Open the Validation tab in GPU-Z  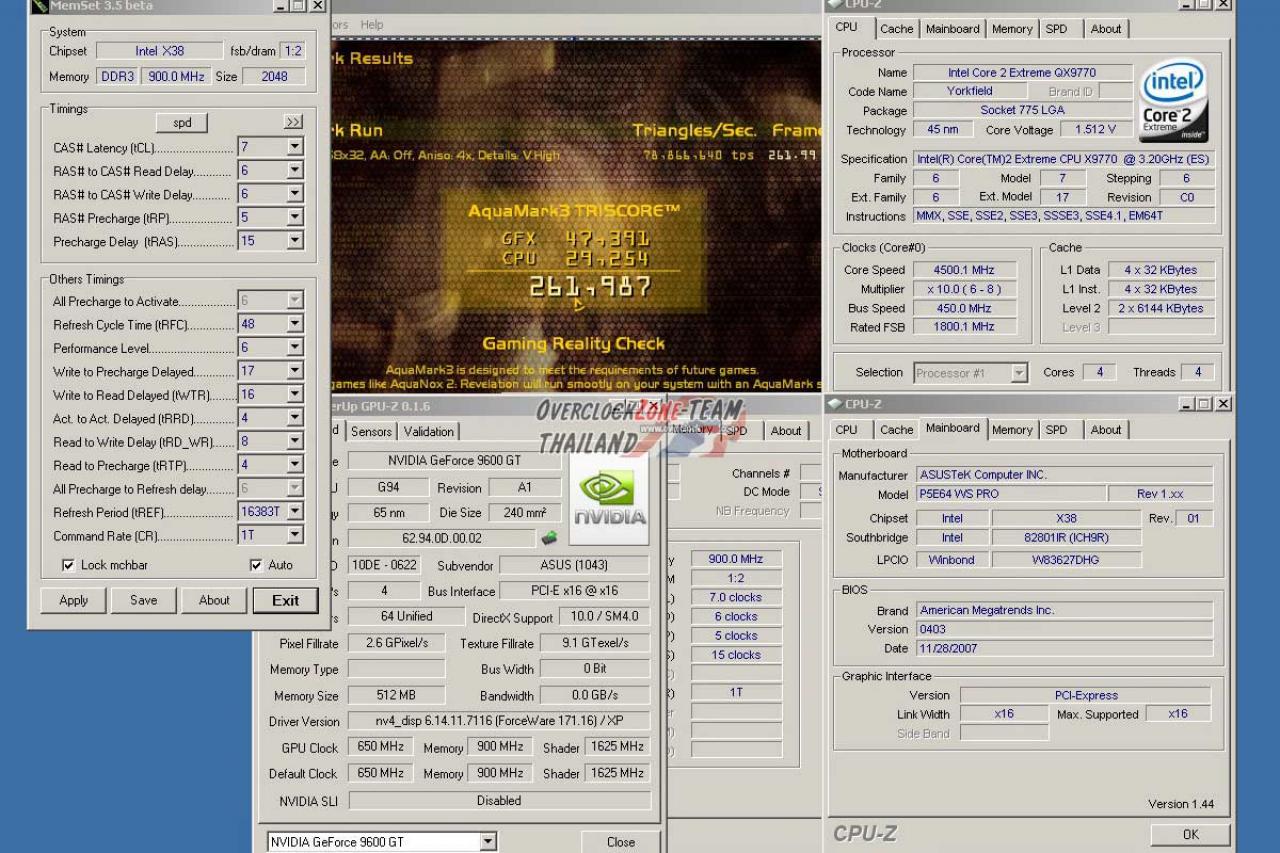coord(429,432)
